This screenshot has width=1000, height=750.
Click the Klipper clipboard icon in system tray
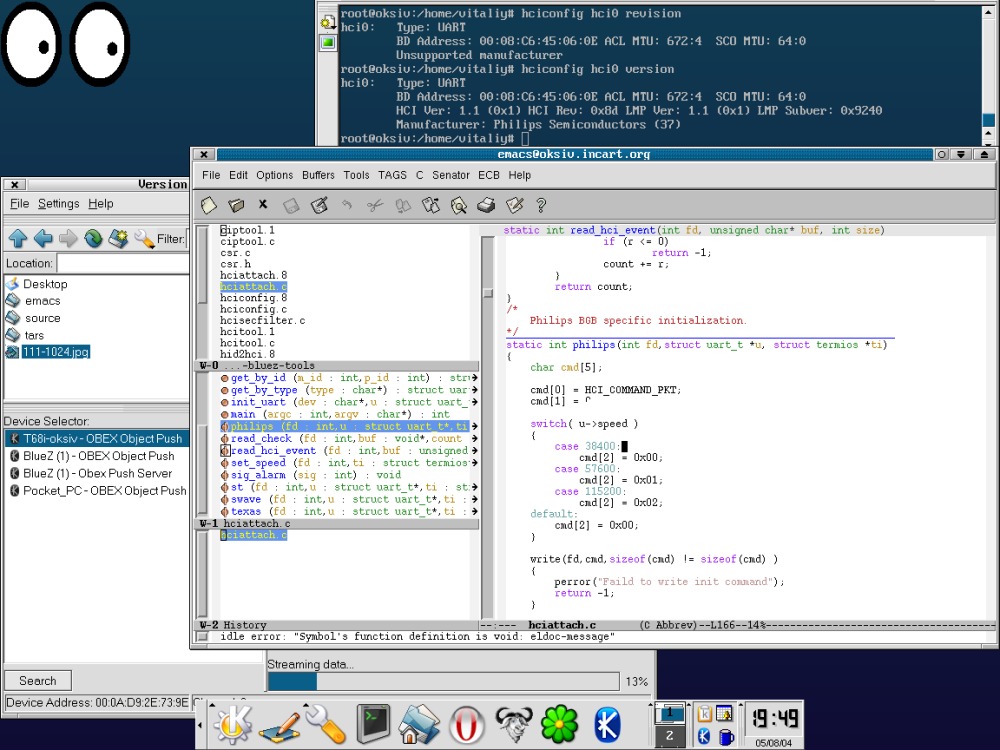click(704, 714)
